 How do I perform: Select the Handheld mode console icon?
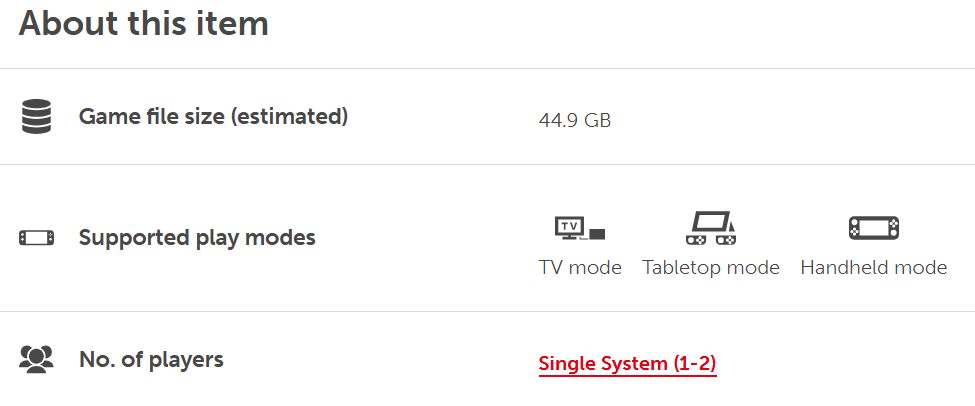(874, 228)
